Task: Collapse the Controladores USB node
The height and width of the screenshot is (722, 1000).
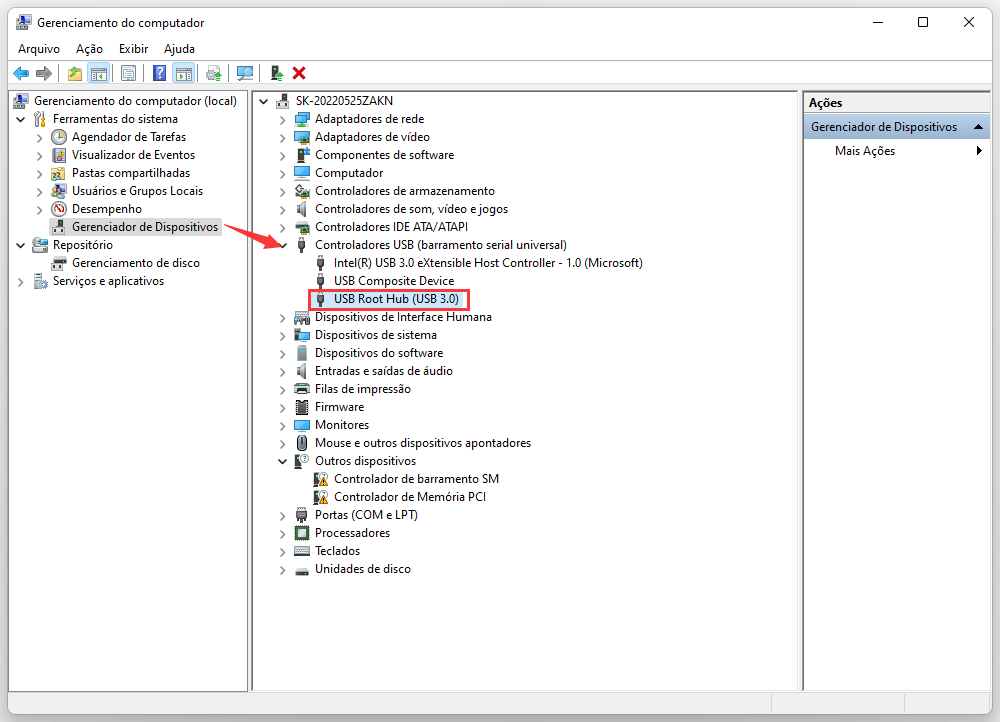Action: [x=283, y=245]
